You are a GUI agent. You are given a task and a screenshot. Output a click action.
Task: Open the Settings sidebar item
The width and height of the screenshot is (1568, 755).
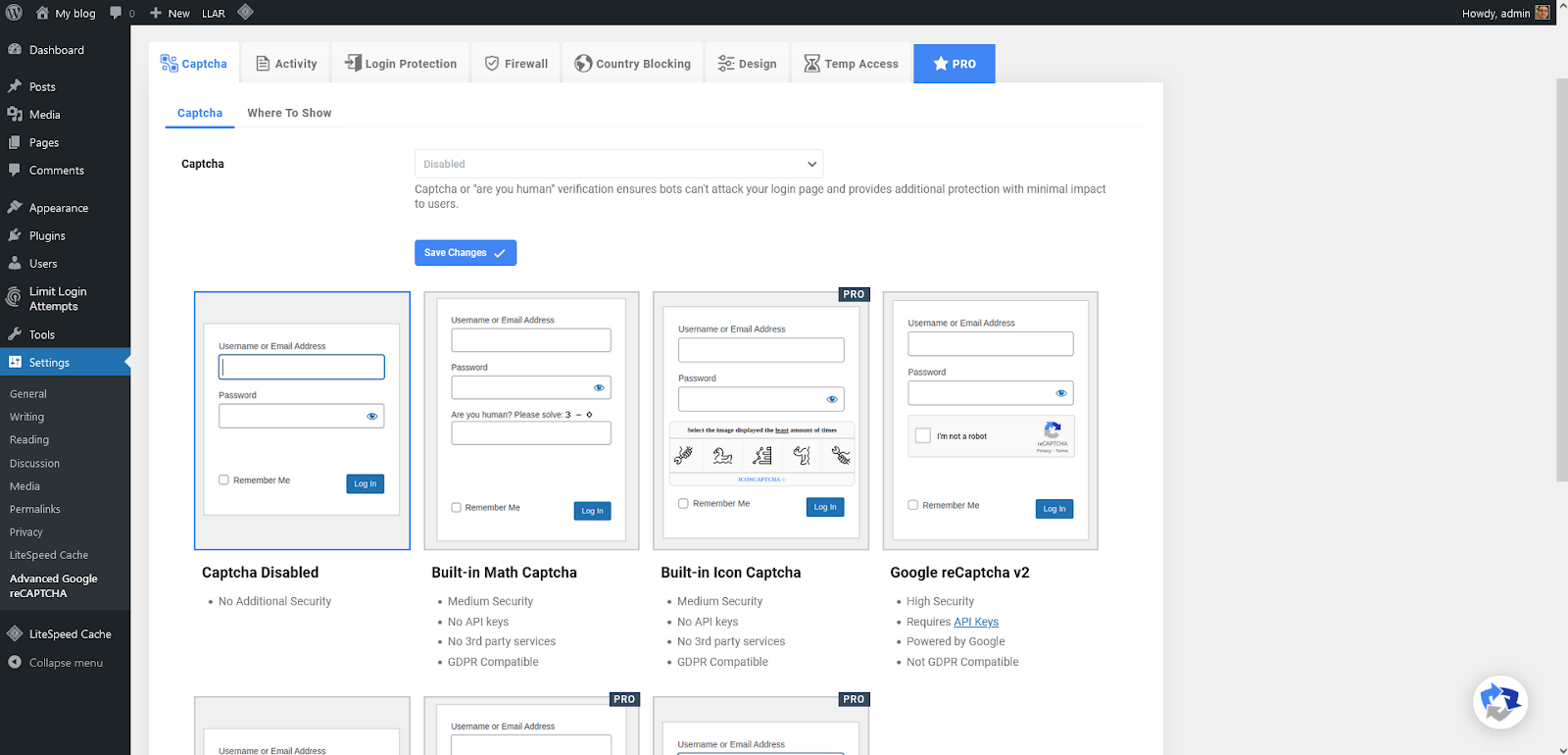(x=65, y=363)
